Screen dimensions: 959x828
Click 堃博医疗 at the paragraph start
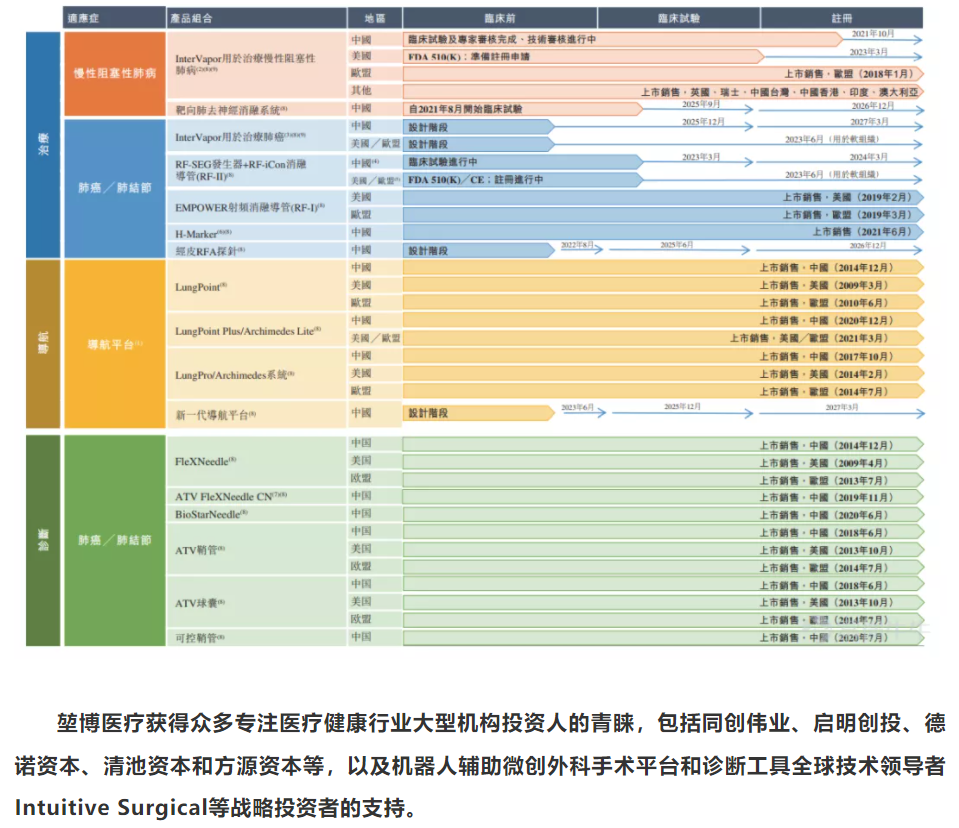pos(101,723)
